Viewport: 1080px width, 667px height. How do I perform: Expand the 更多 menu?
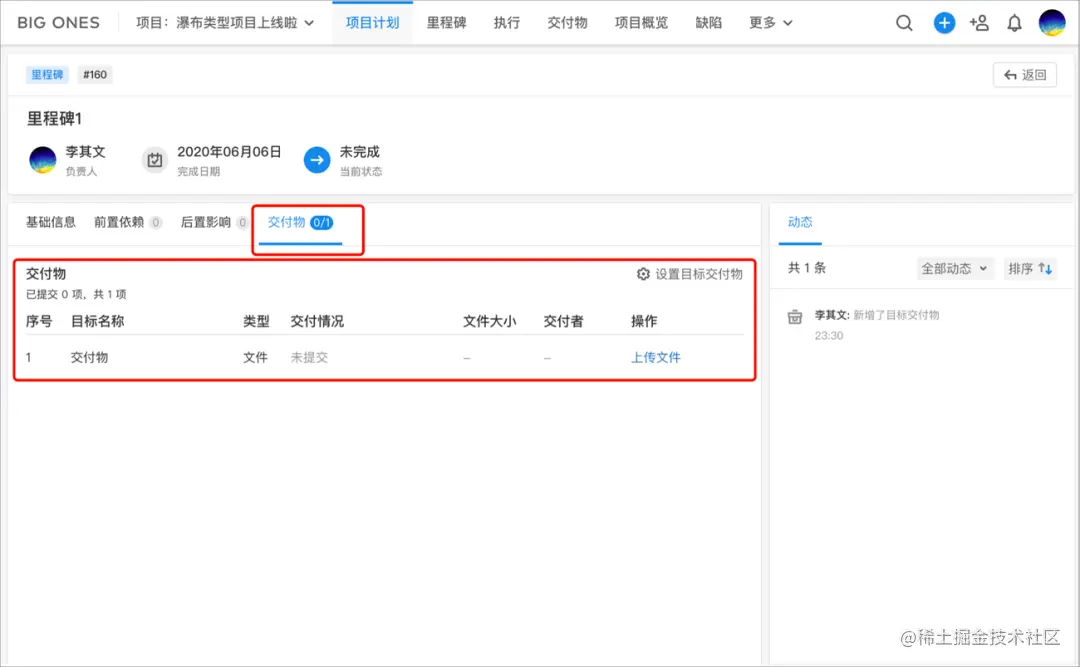pyautogui.click(x=770, y=23)
